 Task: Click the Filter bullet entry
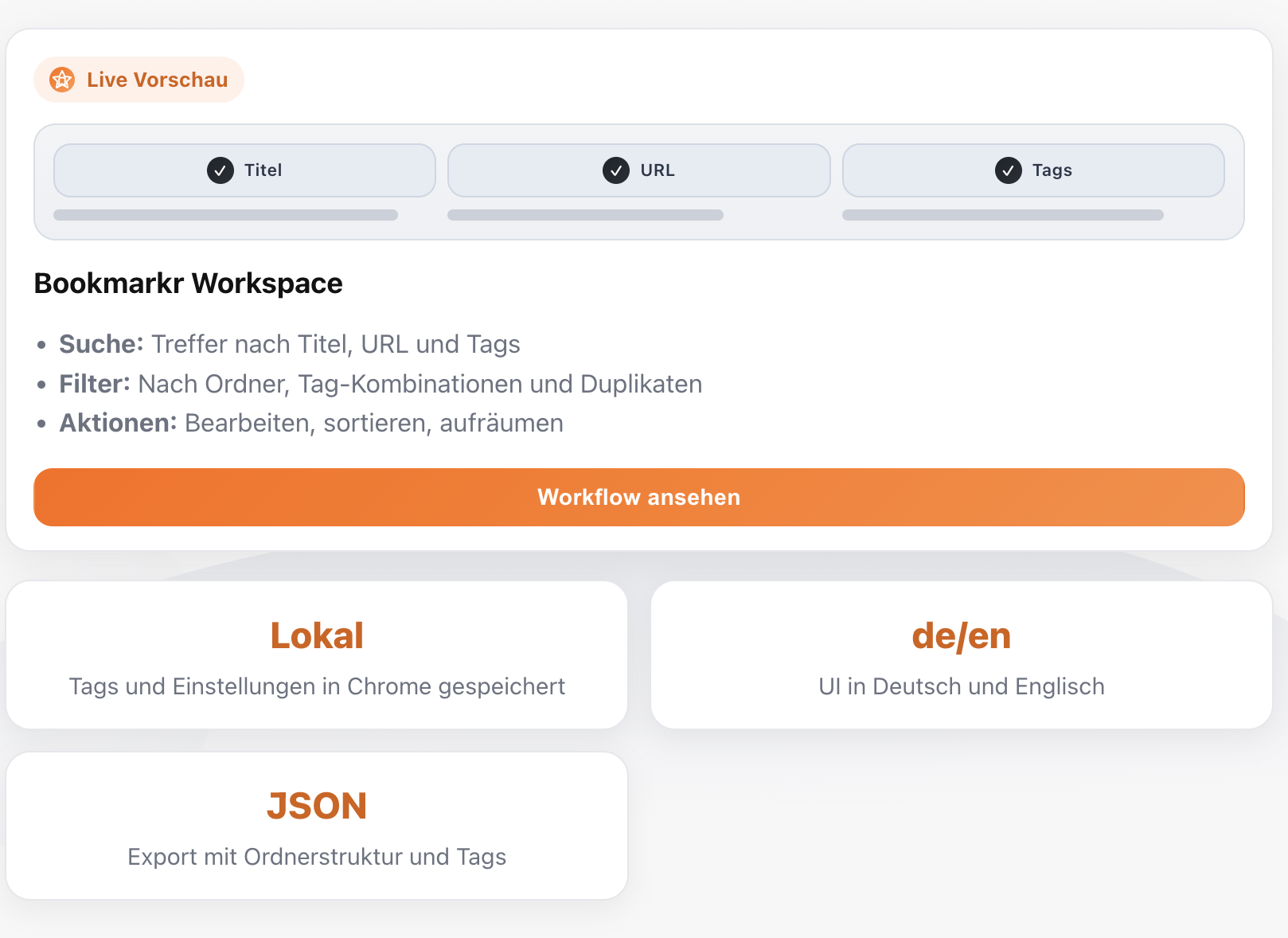381,384
